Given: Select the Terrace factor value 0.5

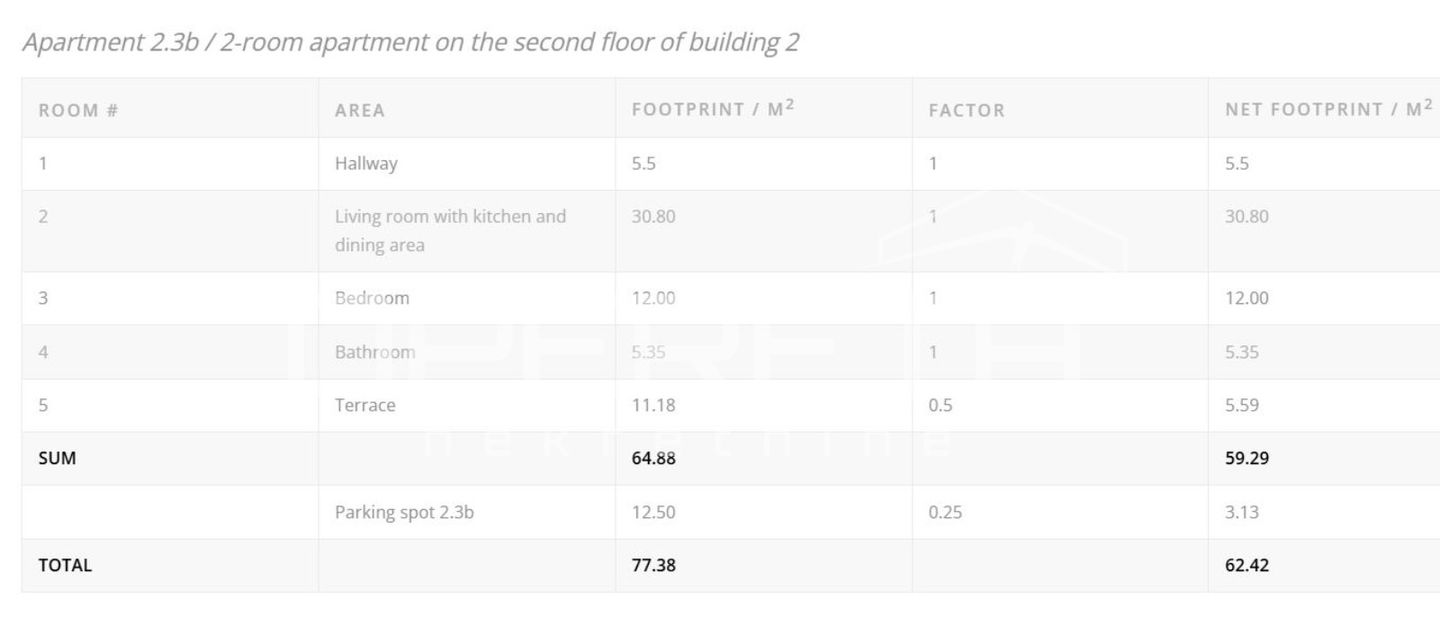Looking at the screenshot, I should 940,405.
